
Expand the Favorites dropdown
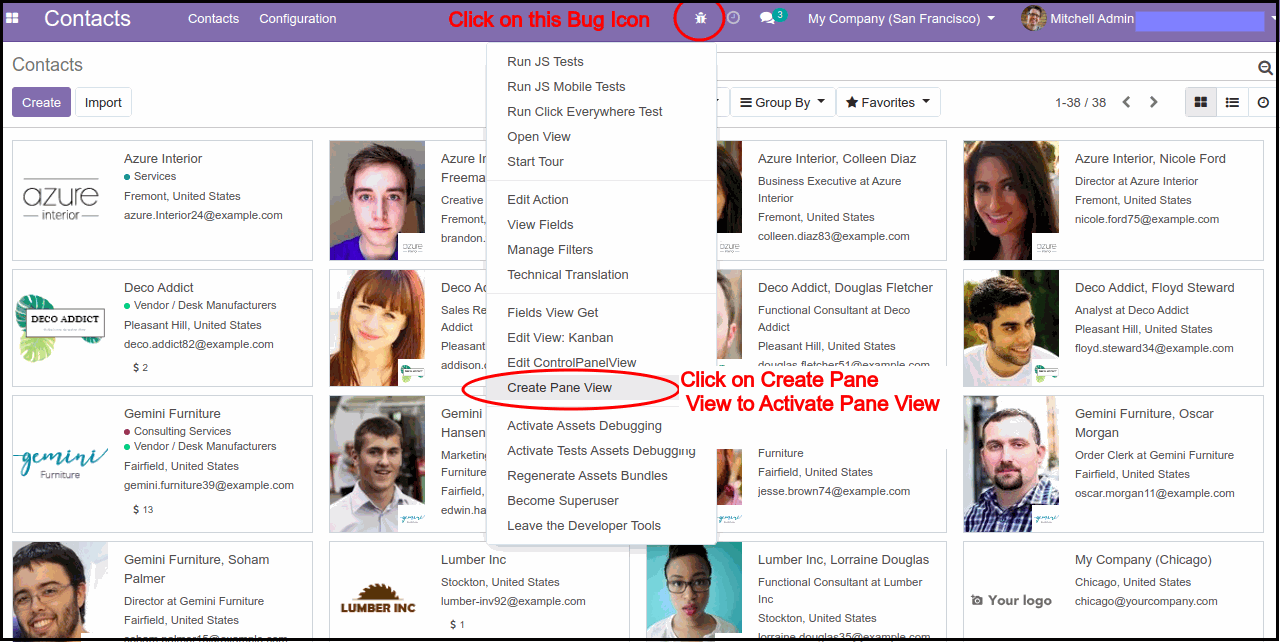pyautogui.click(x=888, y=102)
